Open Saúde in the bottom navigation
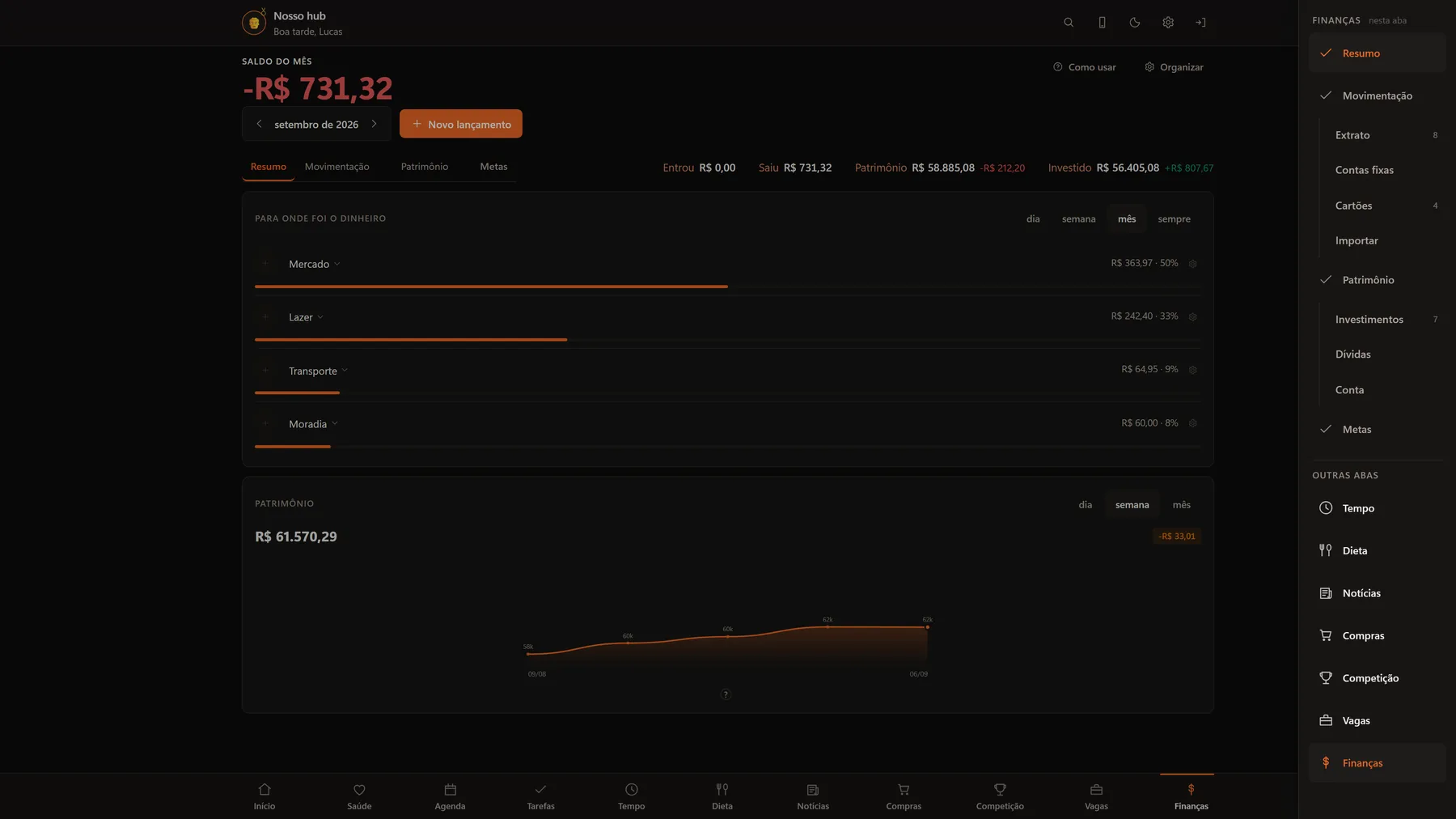 click(x=359, y=796)
